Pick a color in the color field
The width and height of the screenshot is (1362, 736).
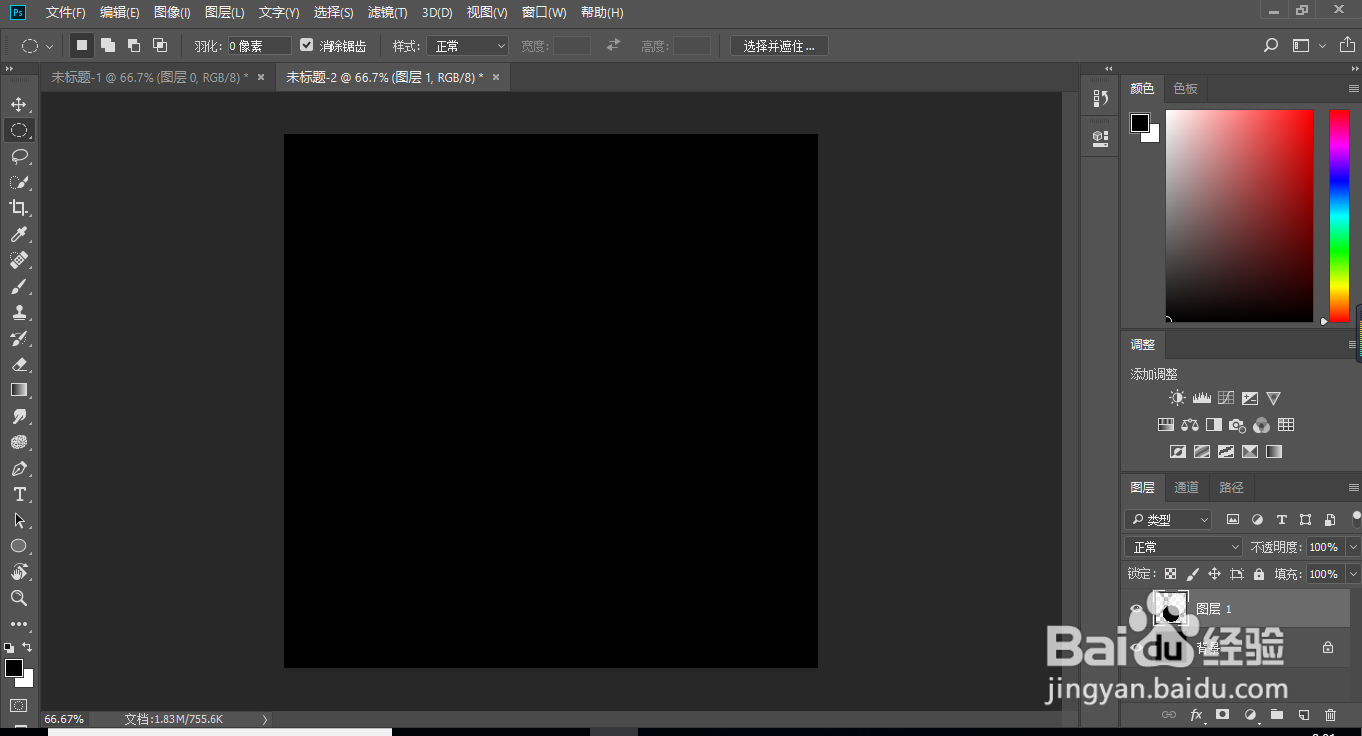[1239, 216]
